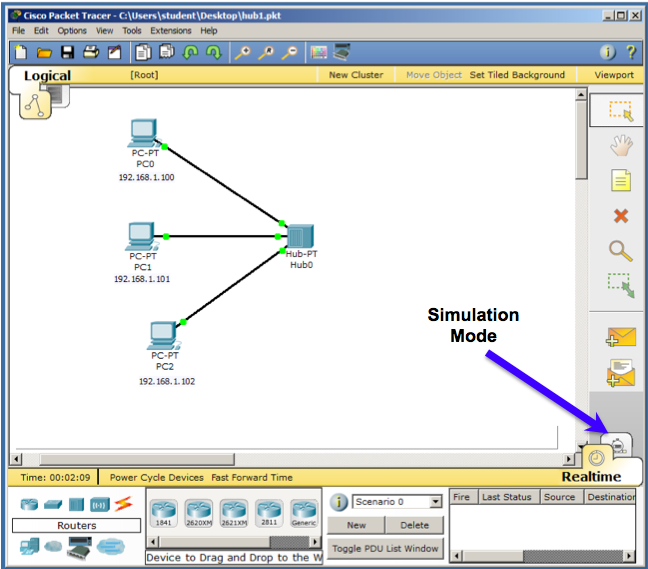Image resolution: width=648 pixels, height=569 pixels.
Task: Reset zoom with the middle magnifier icon
Action: point(266,53)
